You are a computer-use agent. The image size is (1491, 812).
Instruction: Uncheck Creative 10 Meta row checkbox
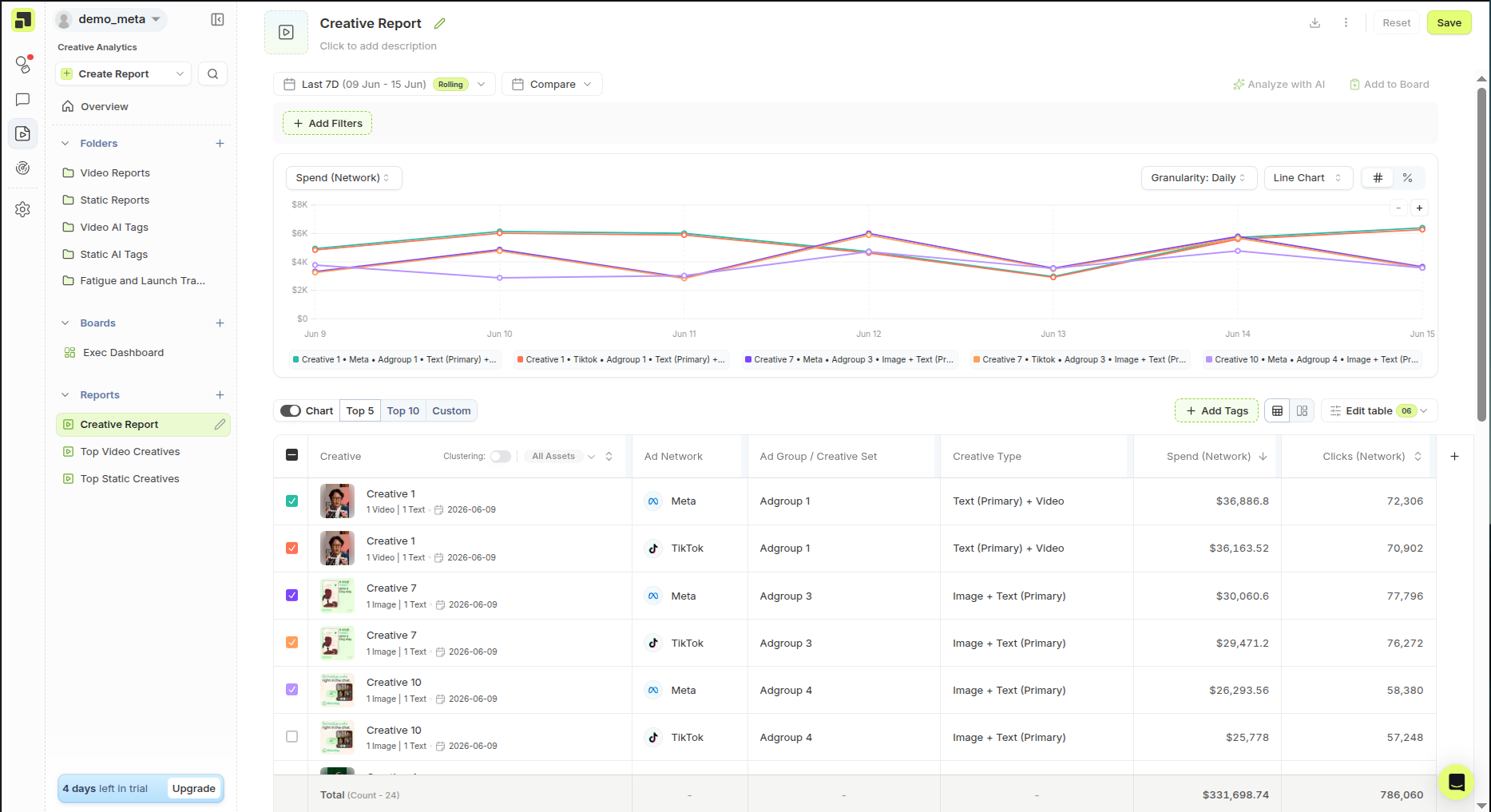pyautogui.click(x=291, y=689)
